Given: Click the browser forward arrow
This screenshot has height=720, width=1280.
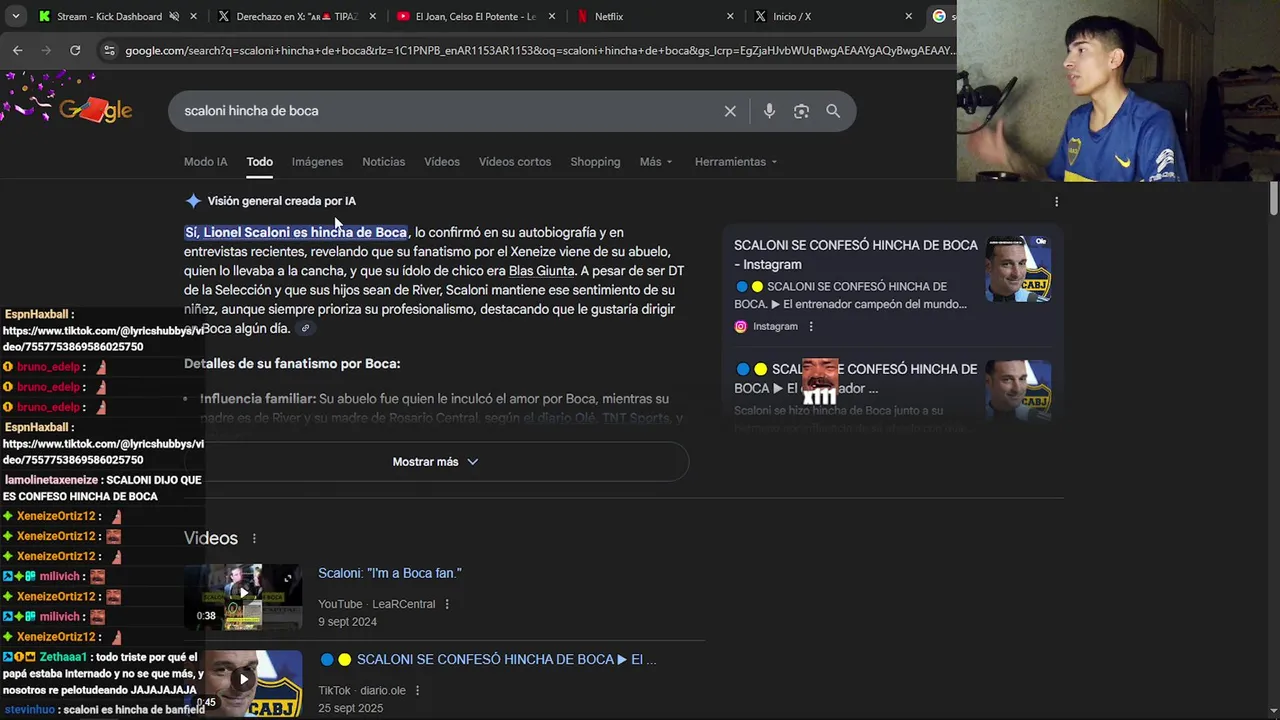Looking at the screenshot, I should (46, 50).
